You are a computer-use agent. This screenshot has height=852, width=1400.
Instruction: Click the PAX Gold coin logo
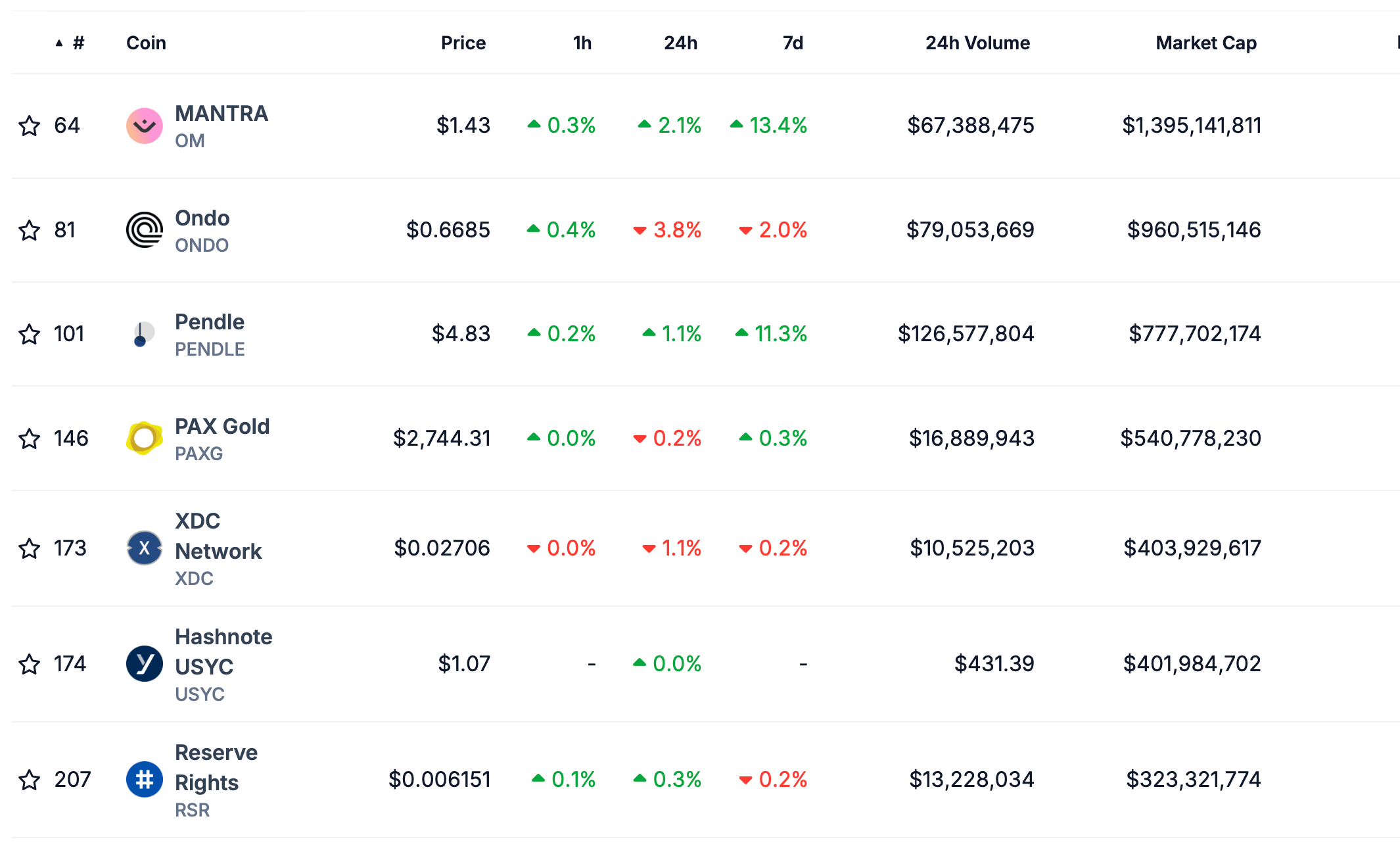144,438
